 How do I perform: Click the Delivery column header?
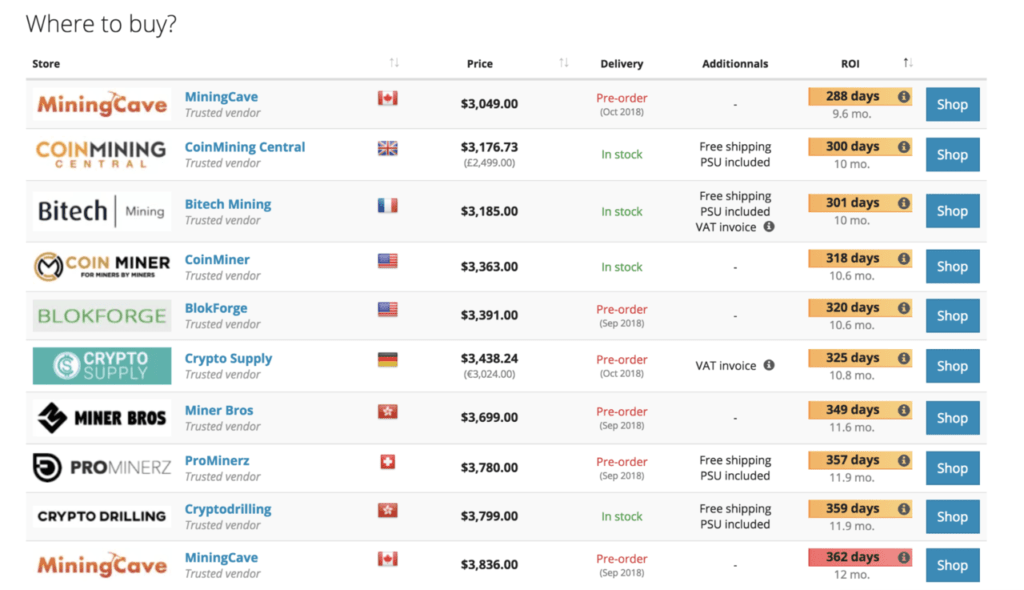622,63
